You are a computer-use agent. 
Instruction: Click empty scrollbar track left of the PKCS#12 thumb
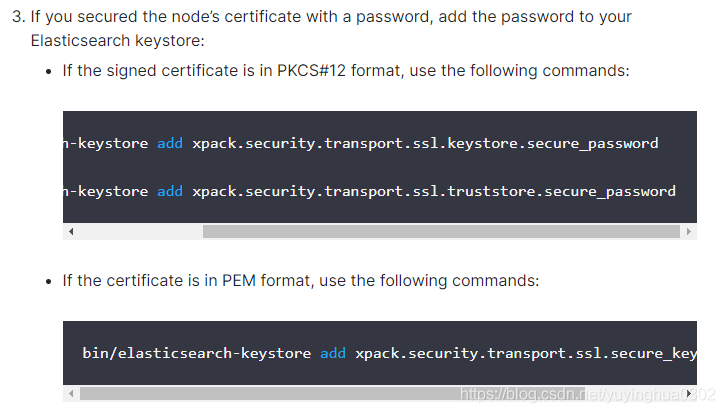140,231
